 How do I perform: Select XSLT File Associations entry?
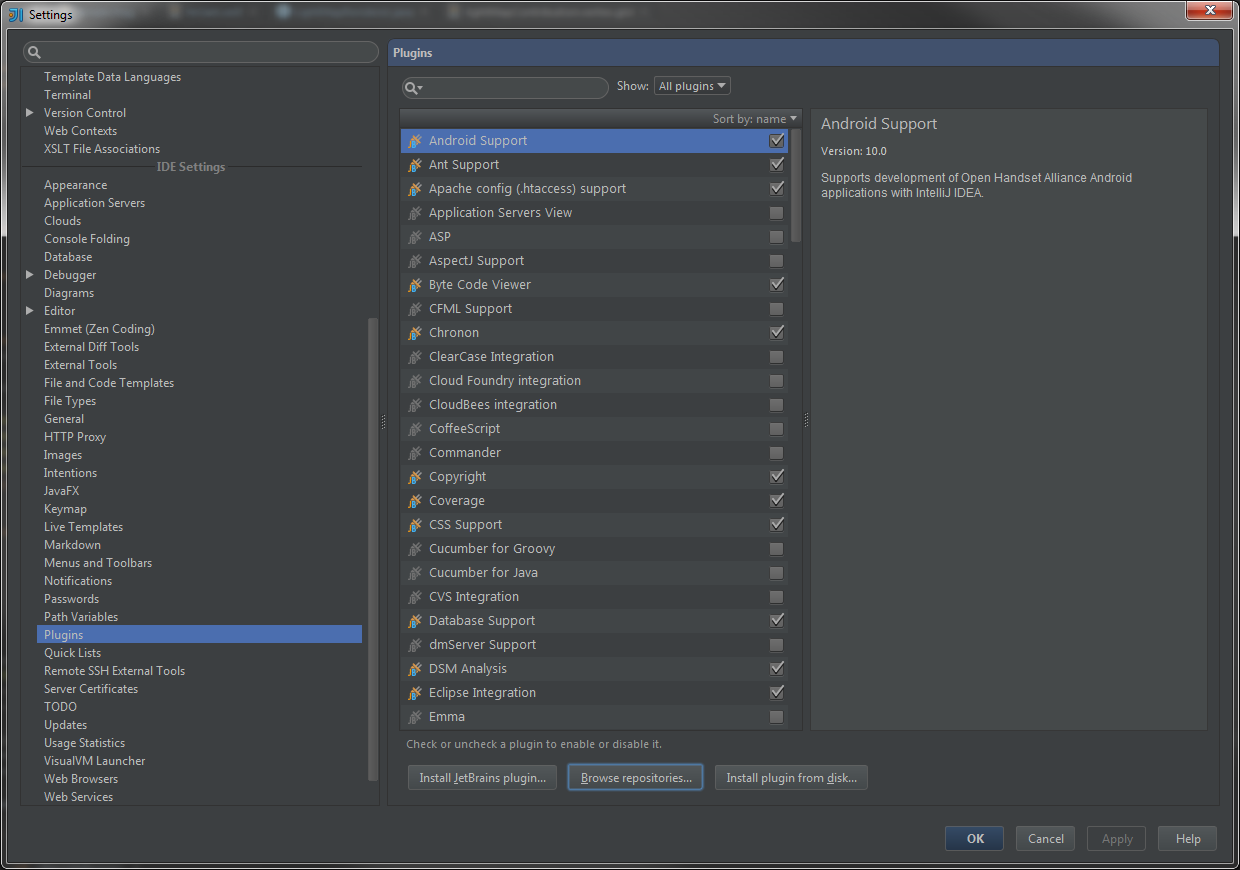pos(102,149)
